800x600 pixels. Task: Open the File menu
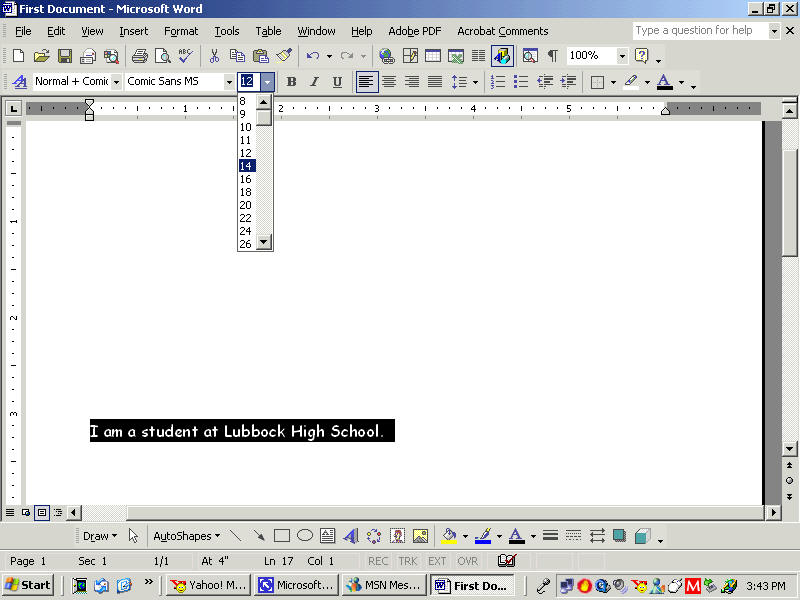[23, 31]
